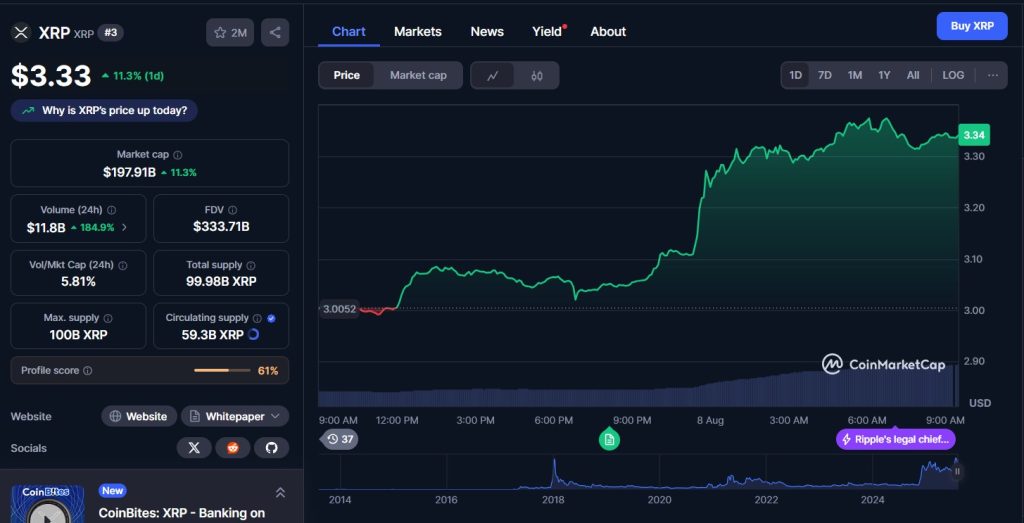Select the line chart type icon

493,75
